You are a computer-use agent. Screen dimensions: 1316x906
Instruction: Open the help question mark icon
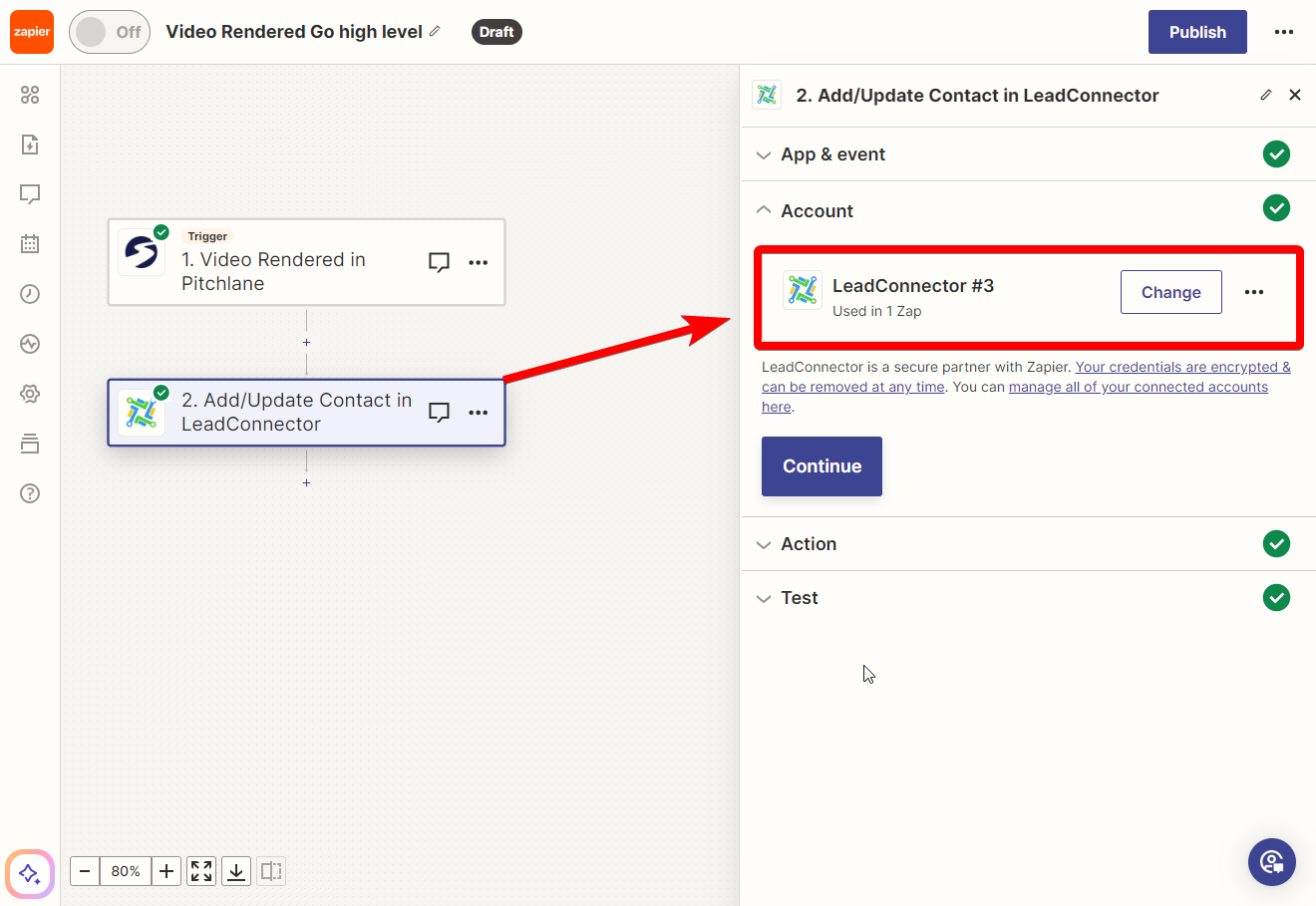point(30,493)
